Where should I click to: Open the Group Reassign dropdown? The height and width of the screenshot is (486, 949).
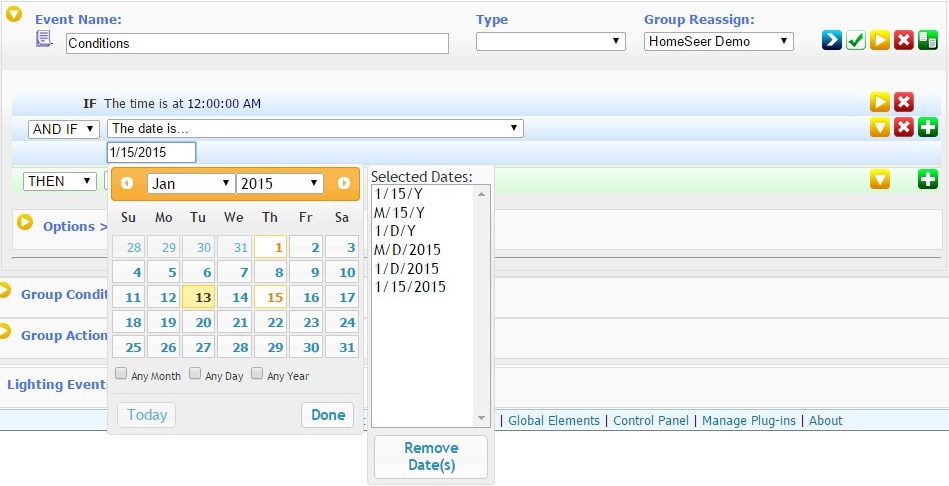[x=718, y=42]
